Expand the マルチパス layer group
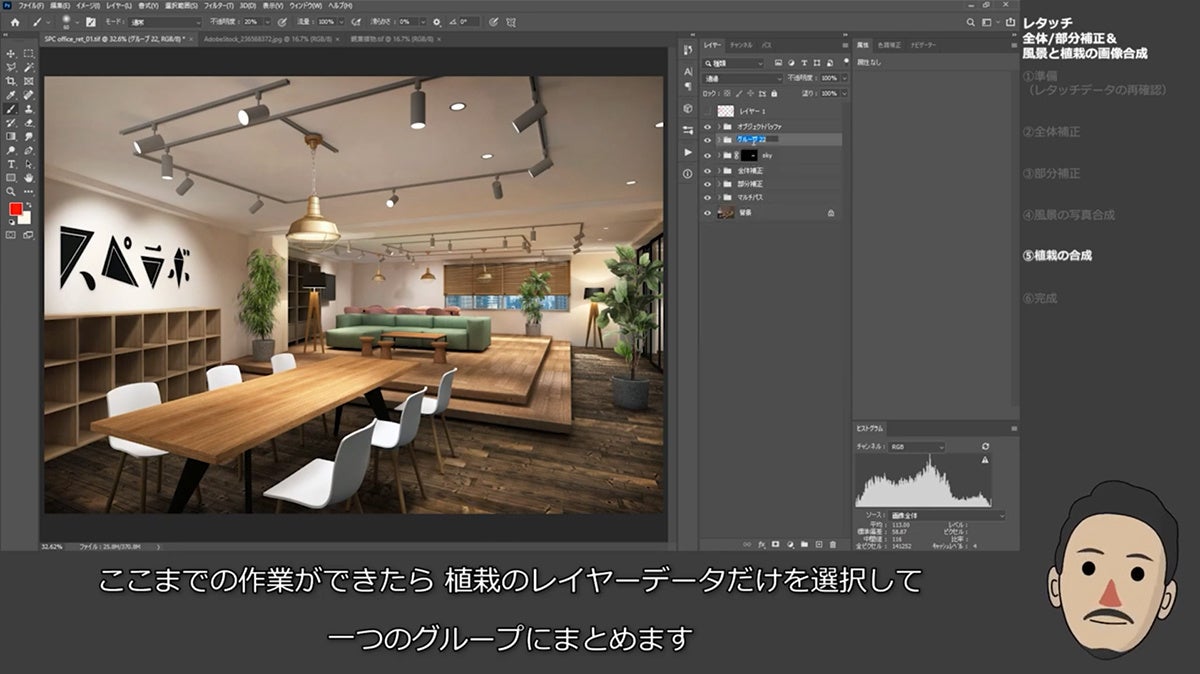 pos(718,198)
